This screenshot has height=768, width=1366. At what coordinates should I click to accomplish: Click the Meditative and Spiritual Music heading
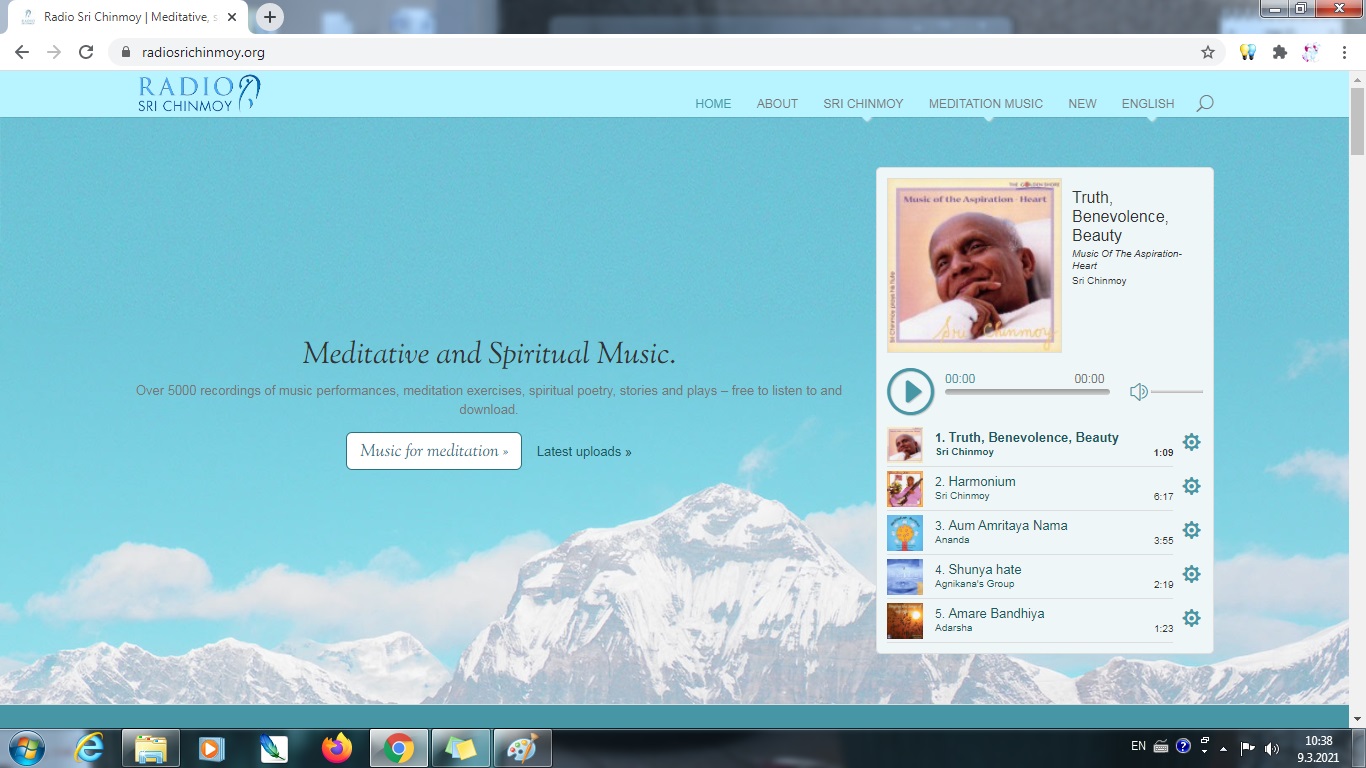pos(489,353)
